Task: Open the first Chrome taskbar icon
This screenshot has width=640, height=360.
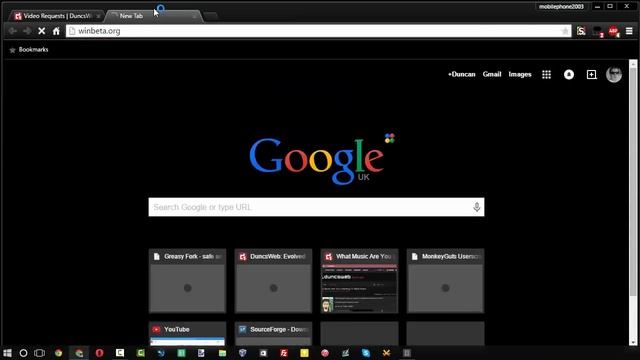Action: tap(58, 353)
